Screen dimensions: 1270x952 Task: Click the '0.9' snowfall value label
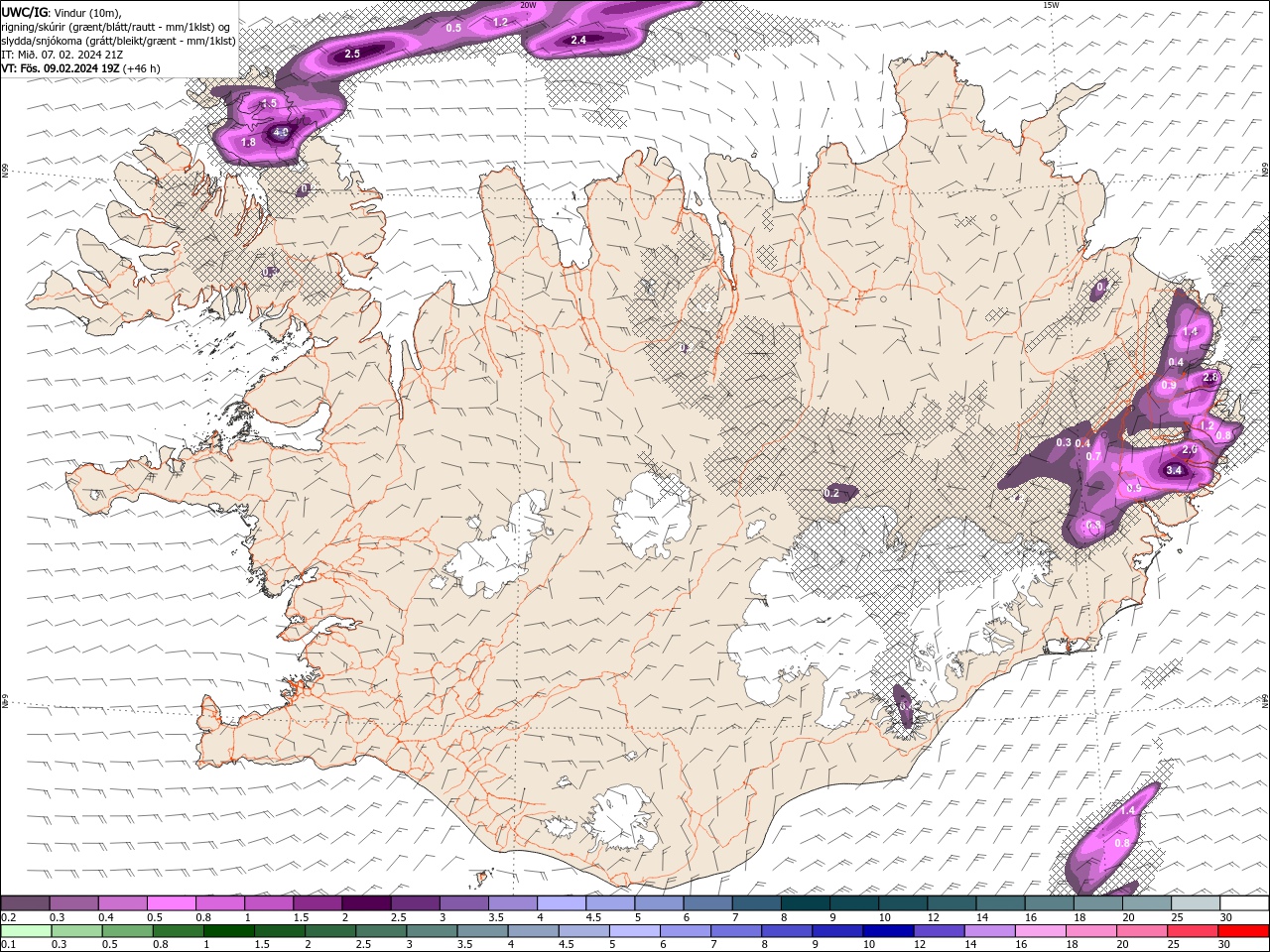[x=1169, y=386]
